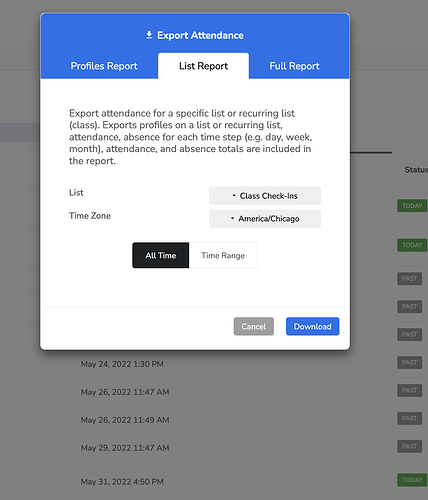Click the PAST badge on the May 24 row

410,362
